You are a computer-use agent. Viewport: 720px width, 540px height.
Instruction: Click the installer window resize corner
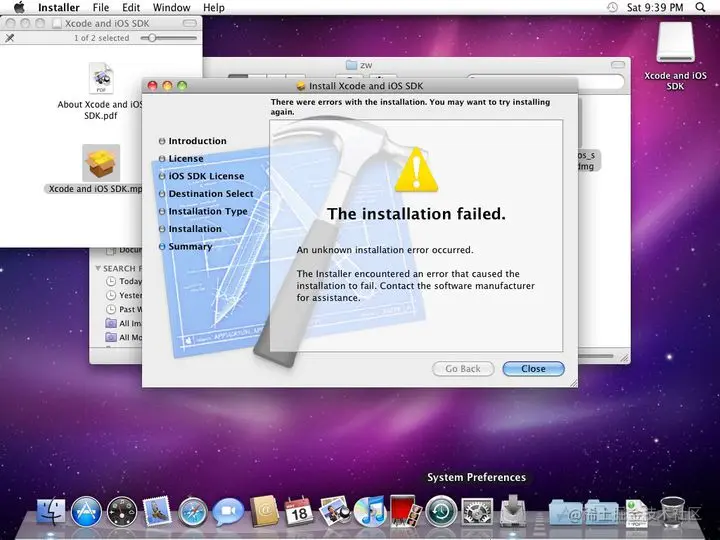(x=574, y=383)
